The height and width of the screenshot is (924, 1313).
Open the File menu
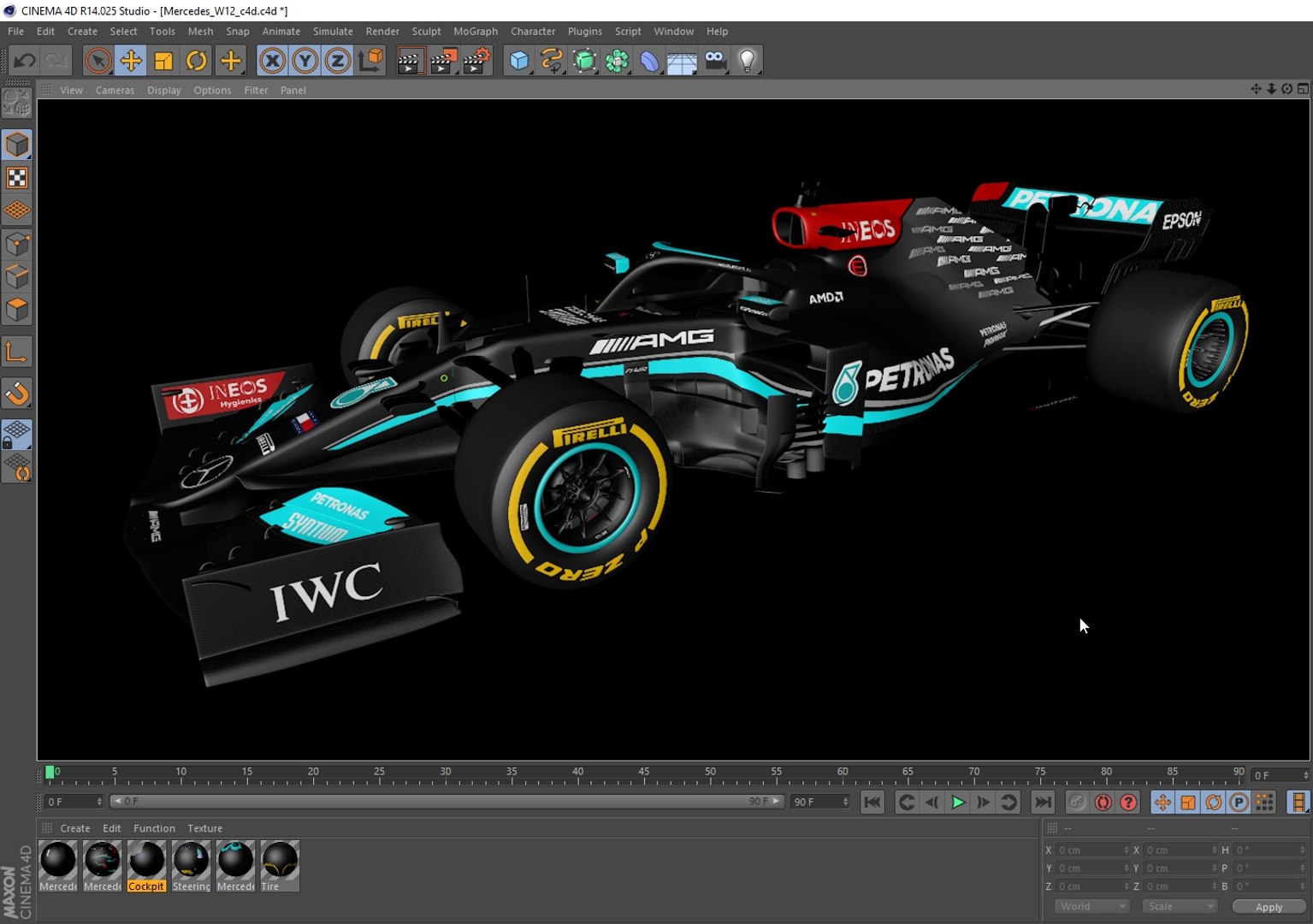coord(15,31)
